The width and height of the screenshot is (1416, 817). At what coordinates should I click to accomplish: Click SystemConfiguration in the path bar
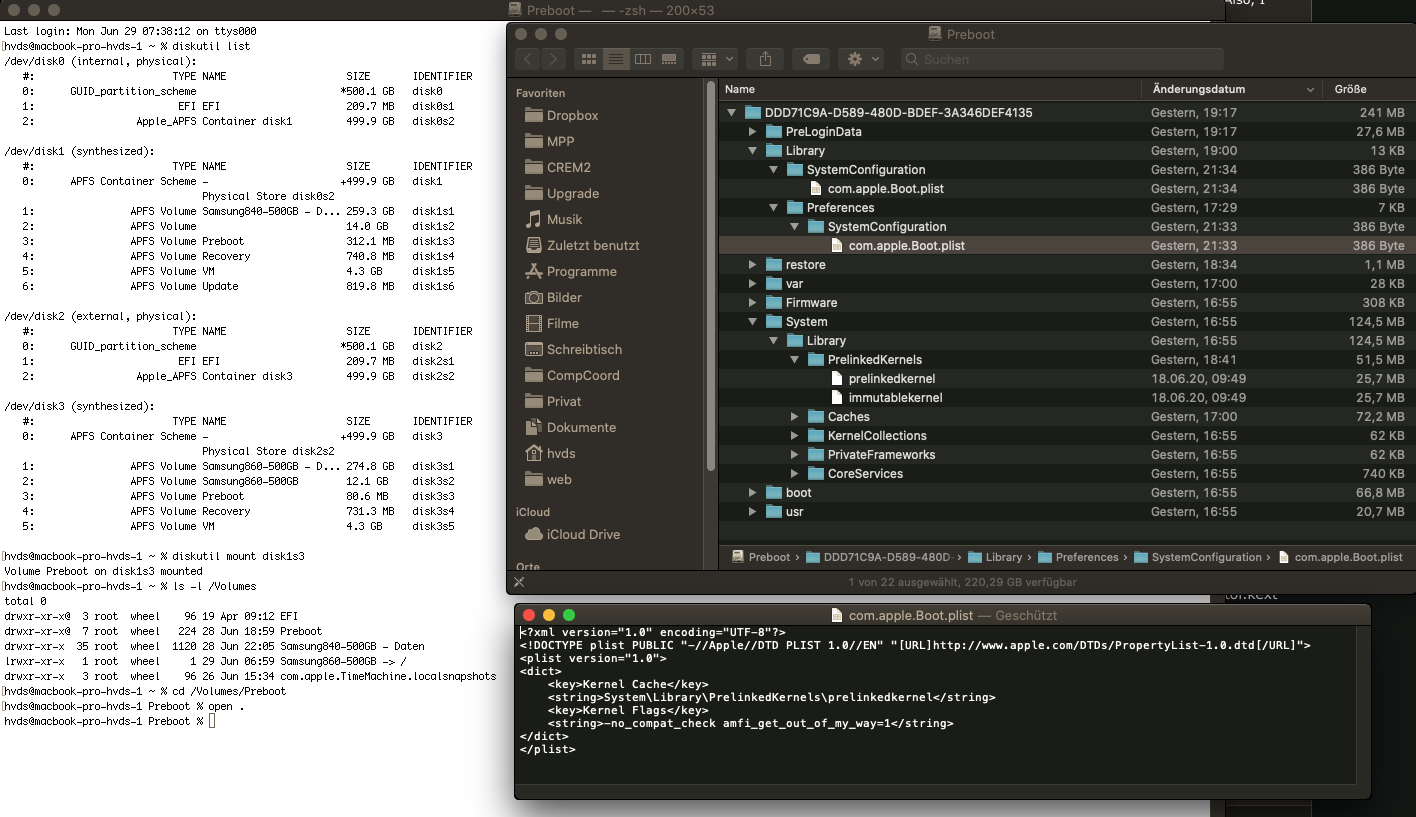pos(1197,557)
